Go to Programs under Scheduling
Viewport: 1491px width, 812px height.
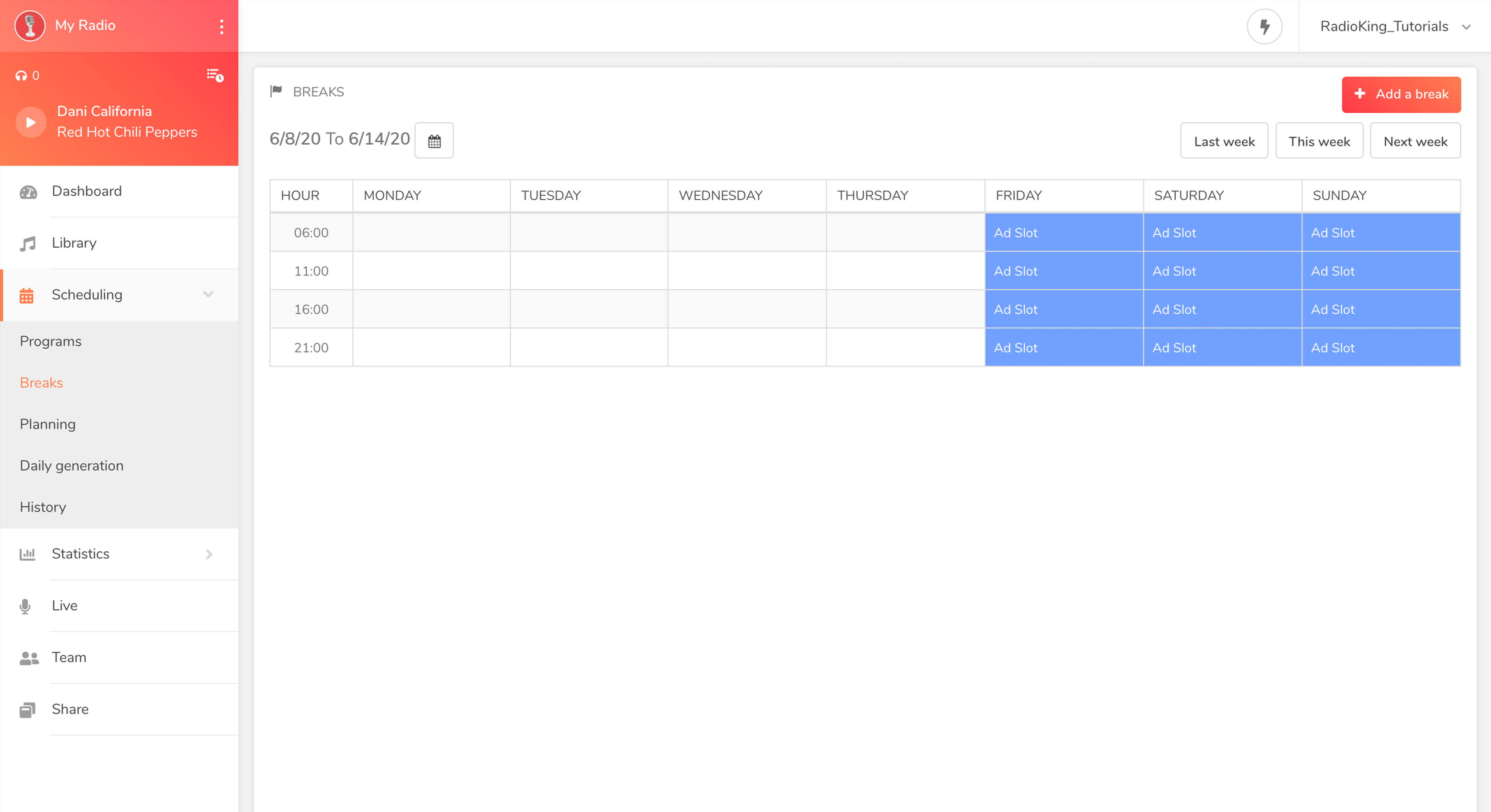(x=50, y=342)
